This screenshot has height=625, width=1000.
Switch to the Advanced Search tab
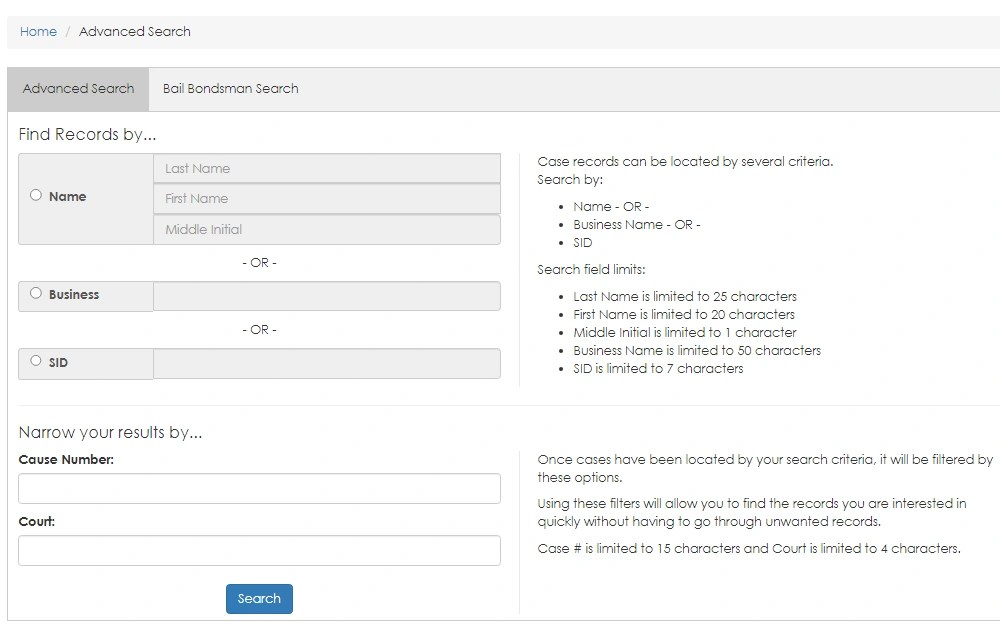click(x=78, y=89)
